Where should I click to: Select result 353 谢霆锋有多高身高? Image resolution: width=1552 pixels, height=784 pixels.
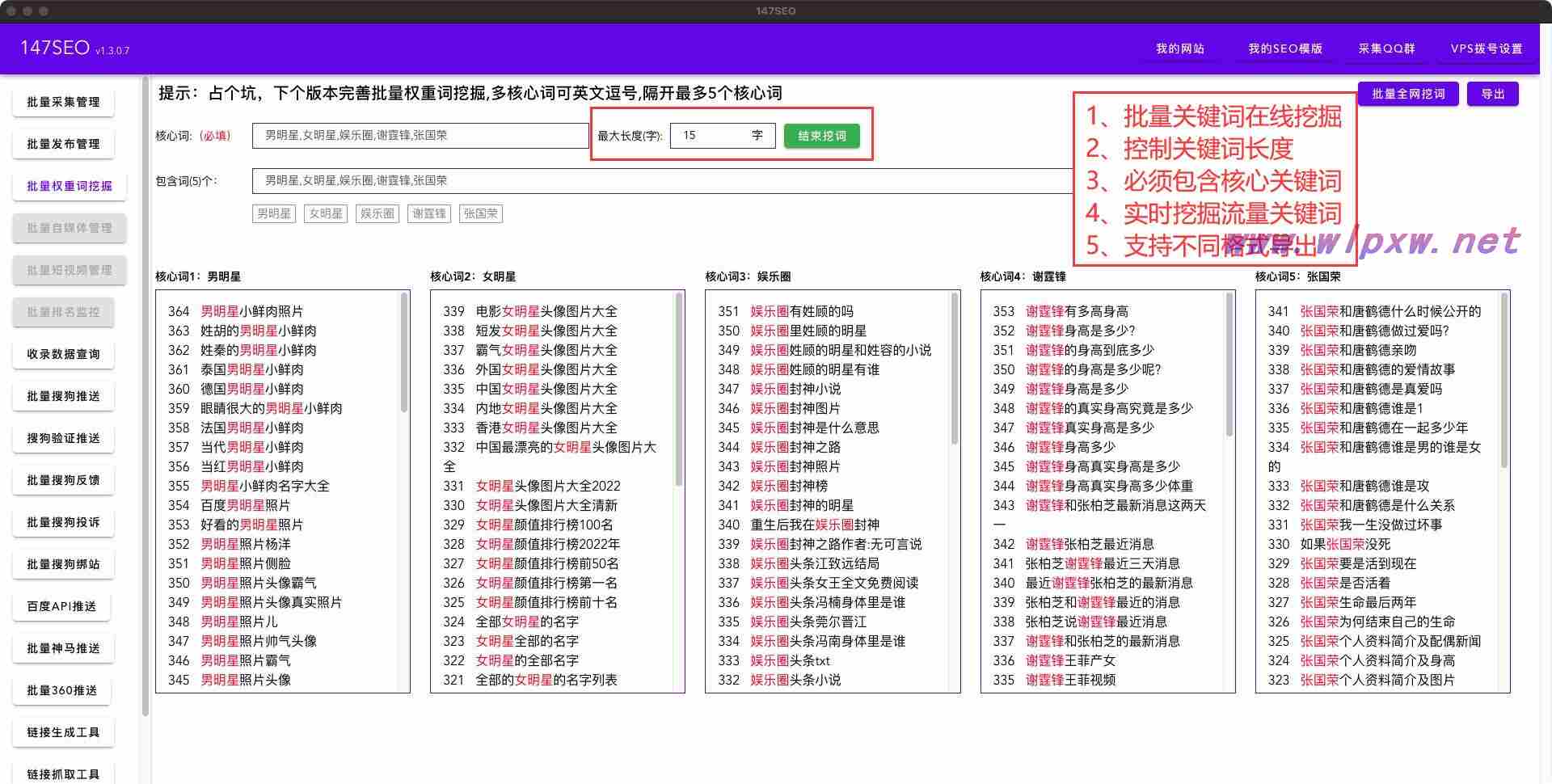[1061, 311]
